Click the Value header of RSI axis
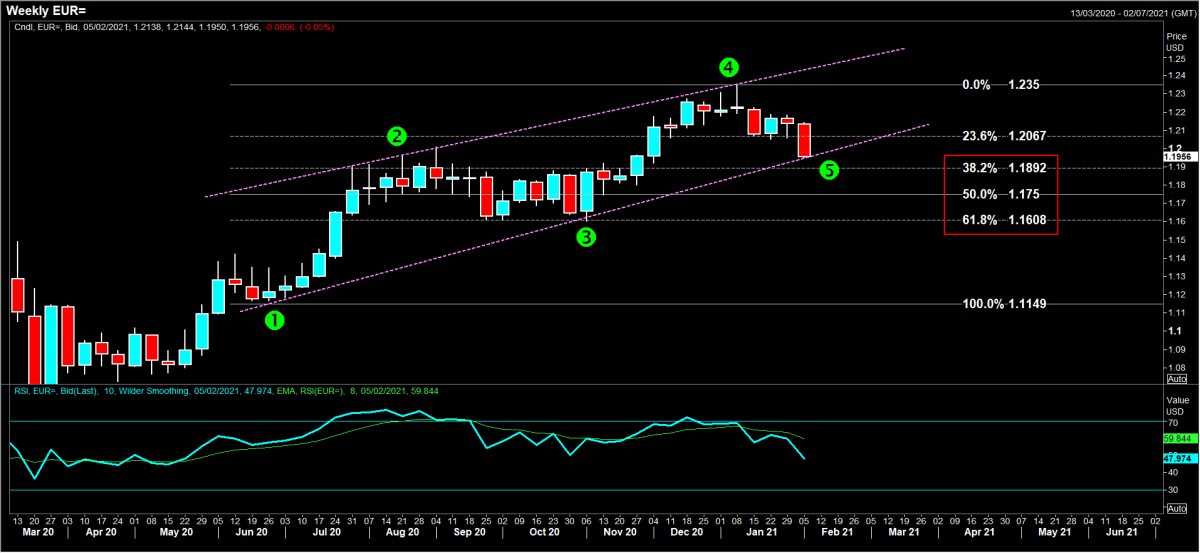Image resolution: width=1200 pixels, height=553 pixels. (x=1176, y=402)
